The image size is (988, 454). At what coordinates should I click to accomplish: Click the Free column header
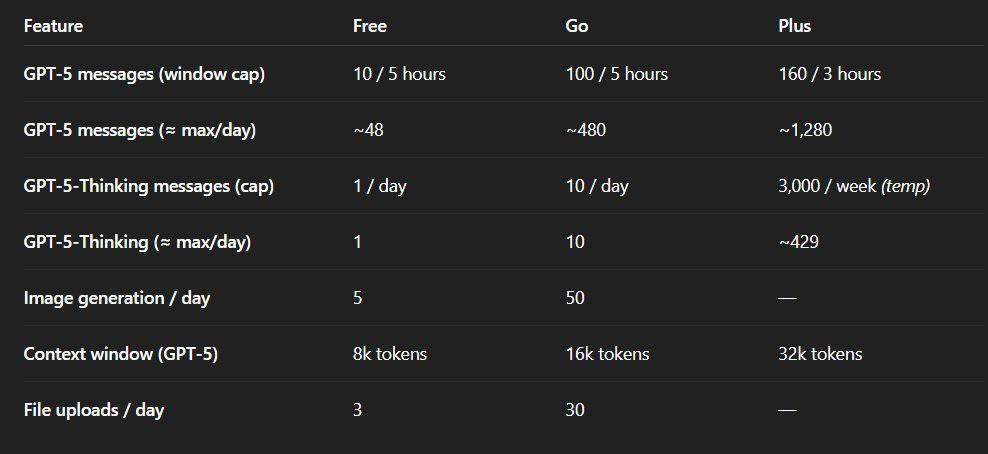(370, 26)
